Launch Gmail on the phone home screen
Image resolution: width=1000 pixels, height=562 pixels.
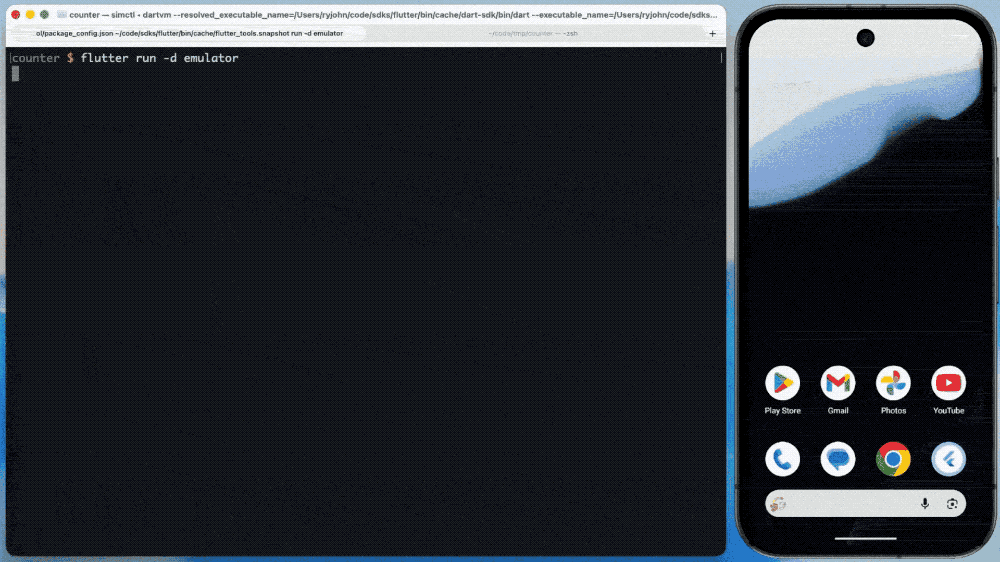[837, 383]
